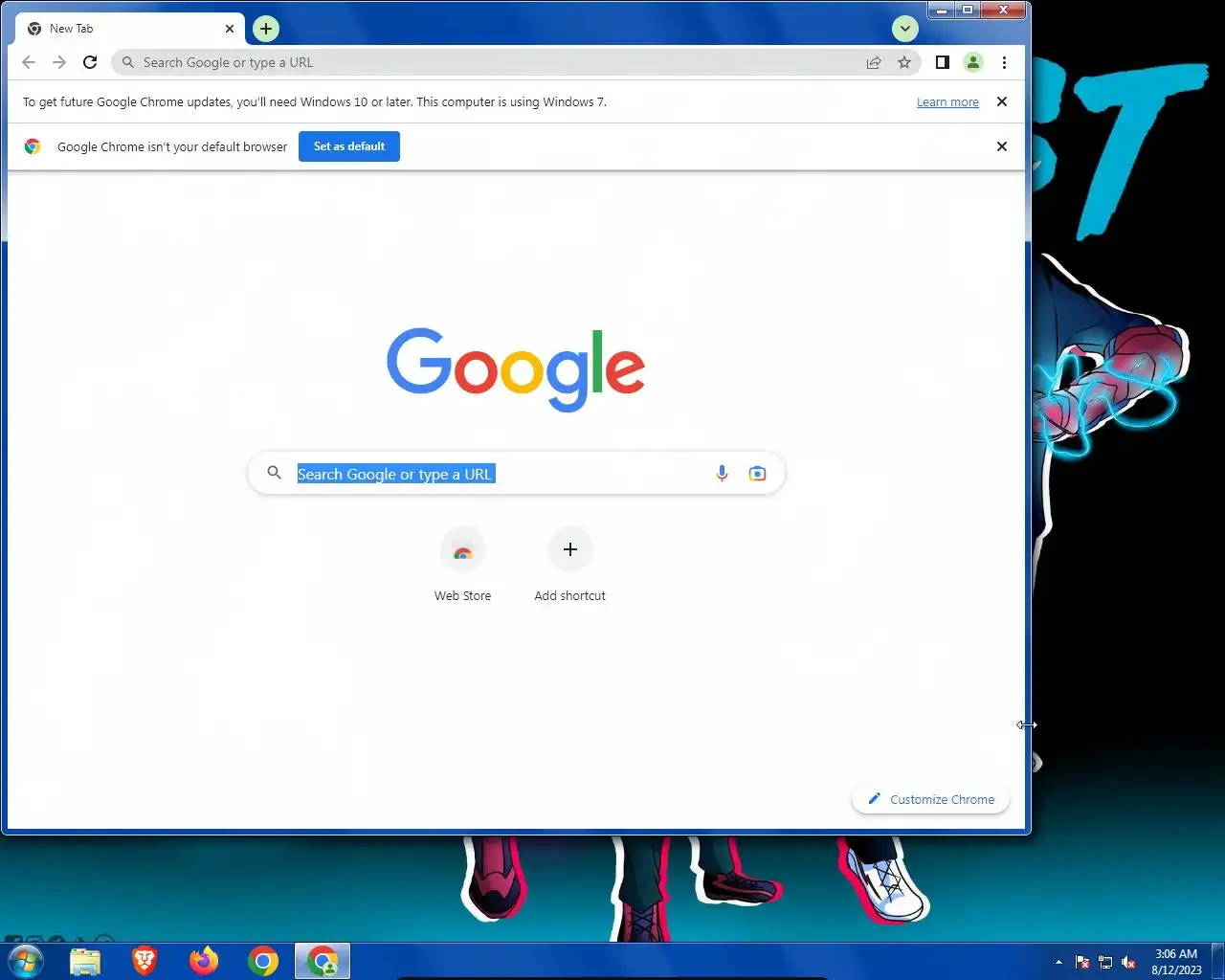Start voice search with microphone icon
The width and height of the screenshot is (1225, 980).
point(722,474)
